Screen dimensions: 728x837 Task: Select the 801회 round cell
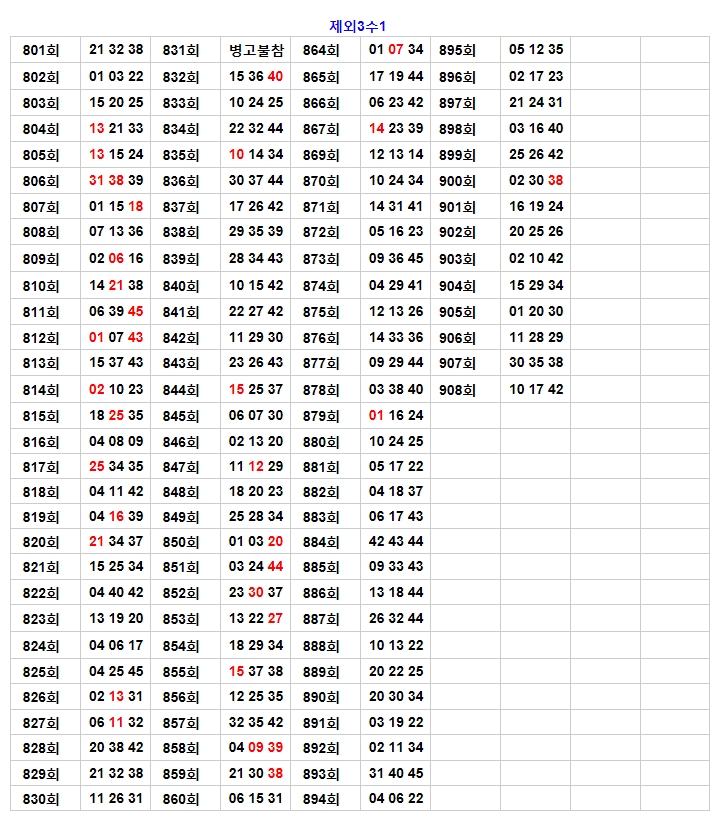(41, 50)
